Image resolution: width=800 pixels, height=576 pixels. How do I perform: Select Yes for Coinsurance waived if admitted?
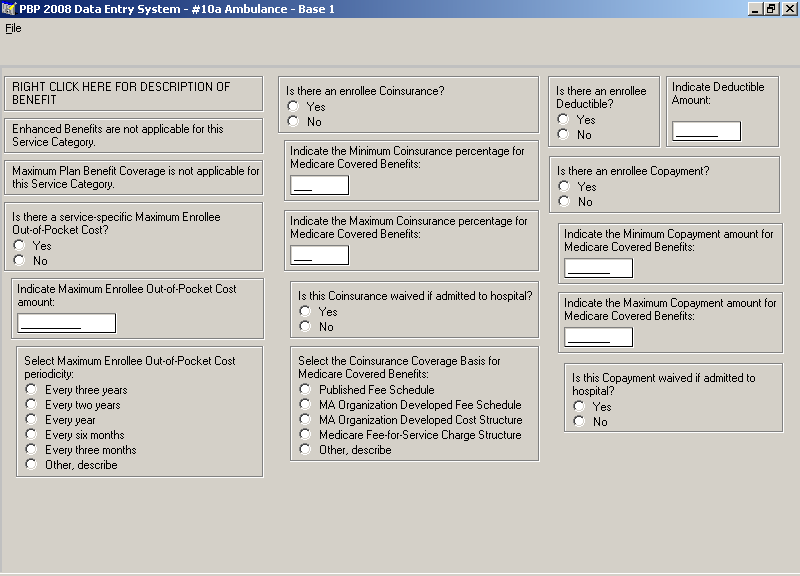coord(305,311)
